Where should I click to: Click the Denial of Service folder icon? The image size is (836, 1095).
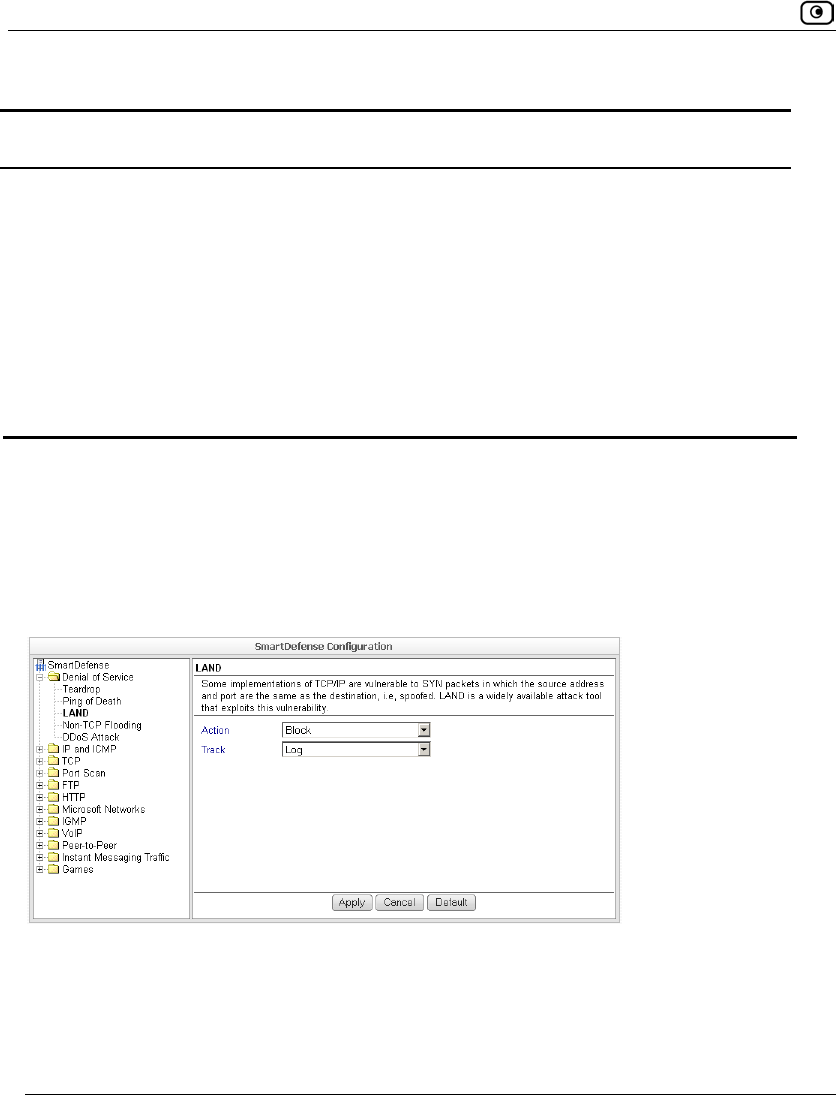tap(54, 677)
